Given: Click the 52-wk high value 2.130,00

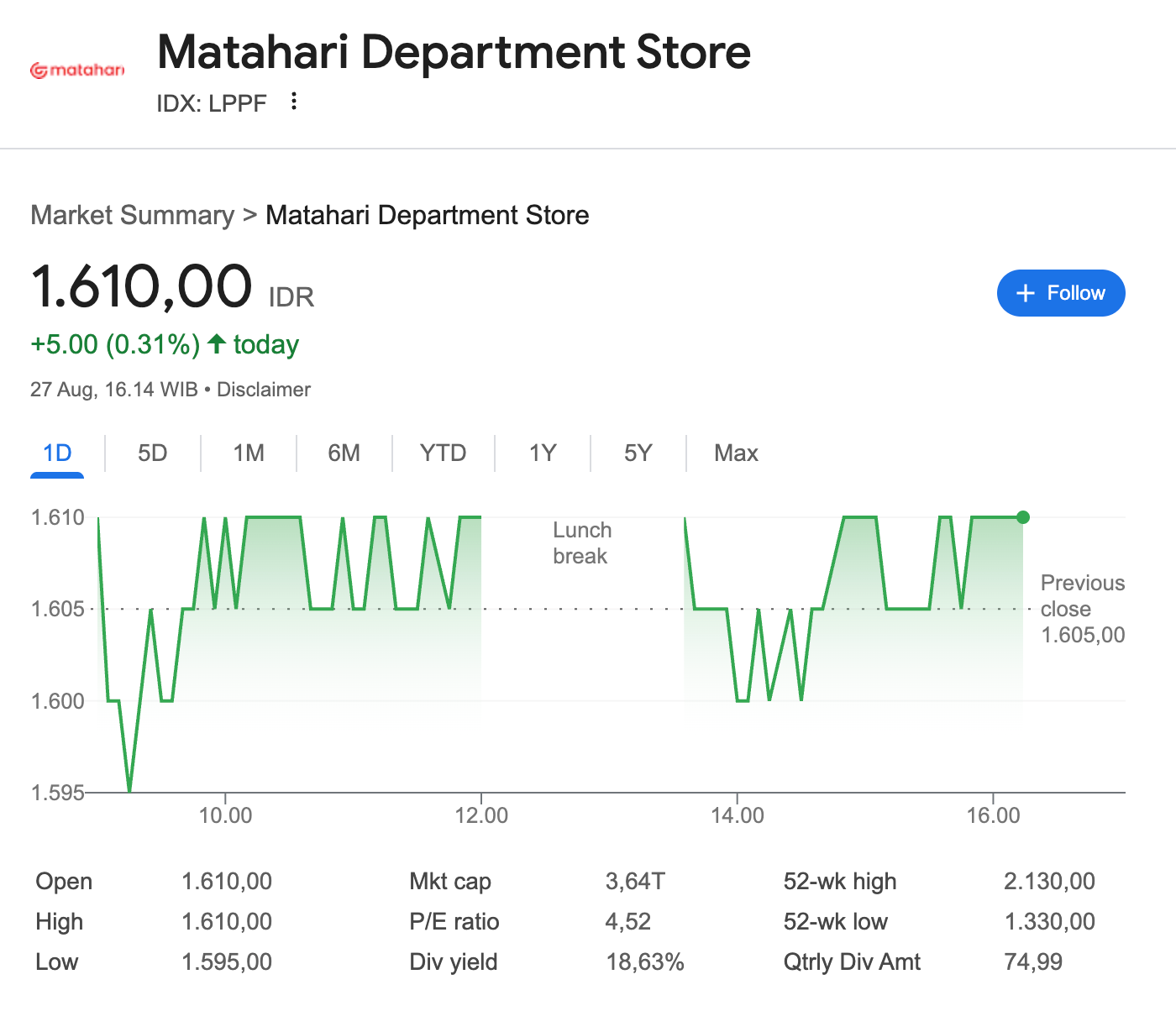Looking at the screenshot, I should [1049, 882].
